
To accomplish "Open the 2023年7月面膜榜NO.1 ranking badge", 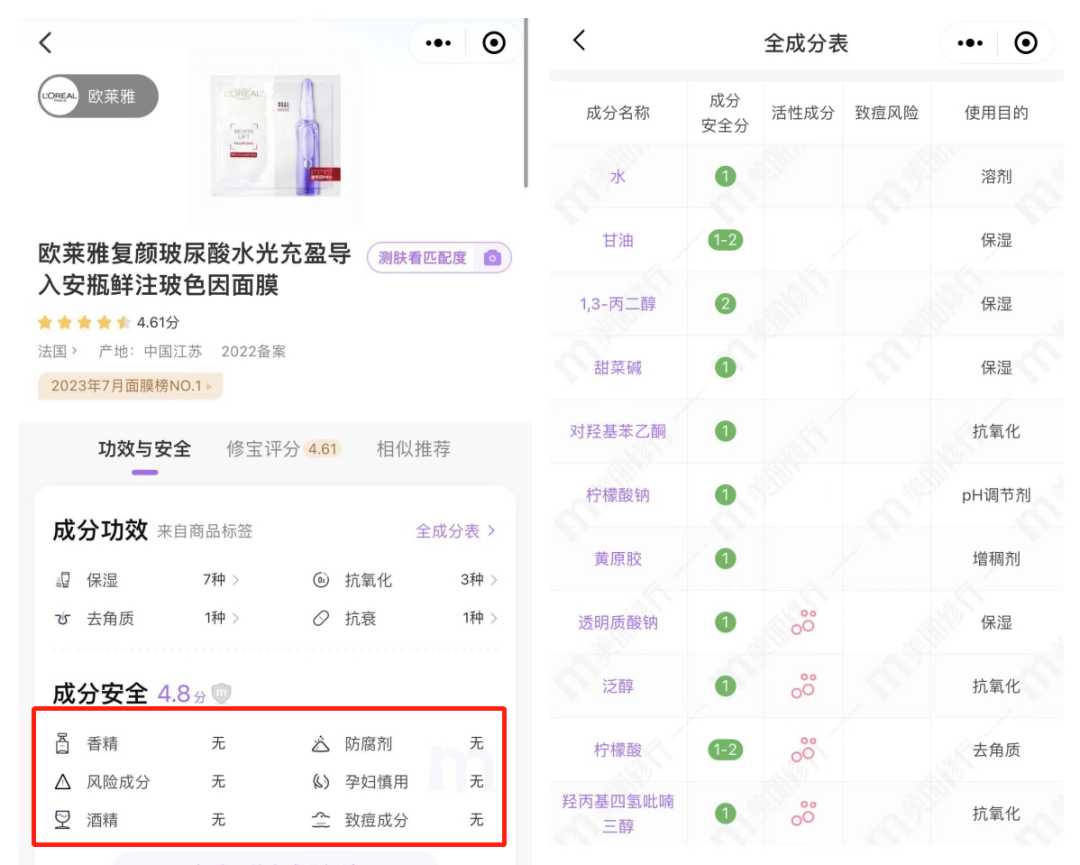I will [130, 386].
